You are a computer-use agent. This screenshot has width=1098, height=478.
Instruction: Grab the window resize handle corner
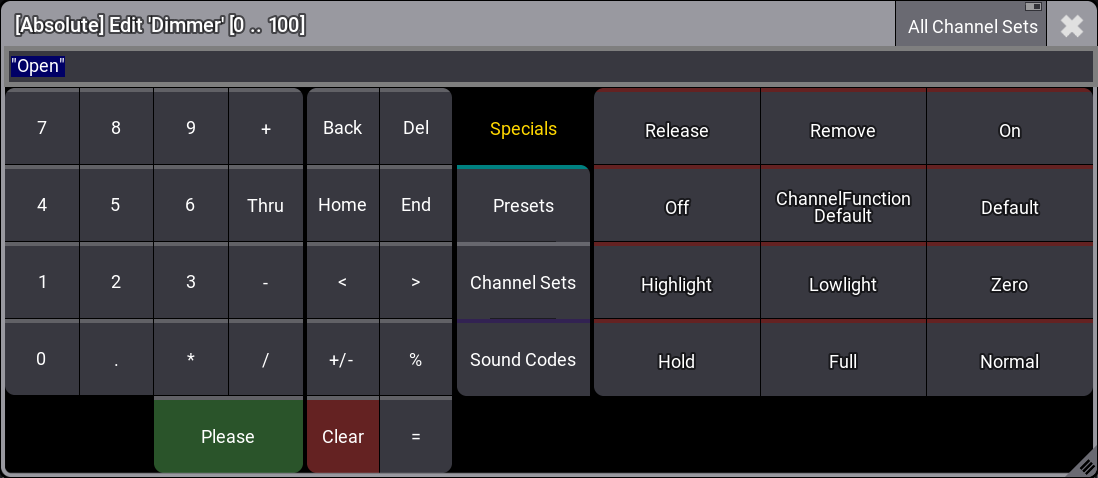[1086, 466]
